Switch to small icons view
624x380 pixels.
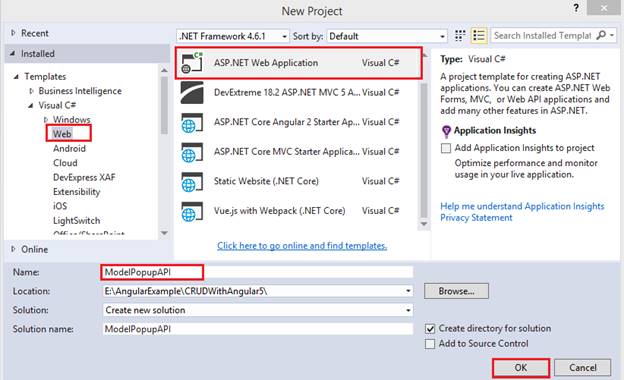(460, 36)
